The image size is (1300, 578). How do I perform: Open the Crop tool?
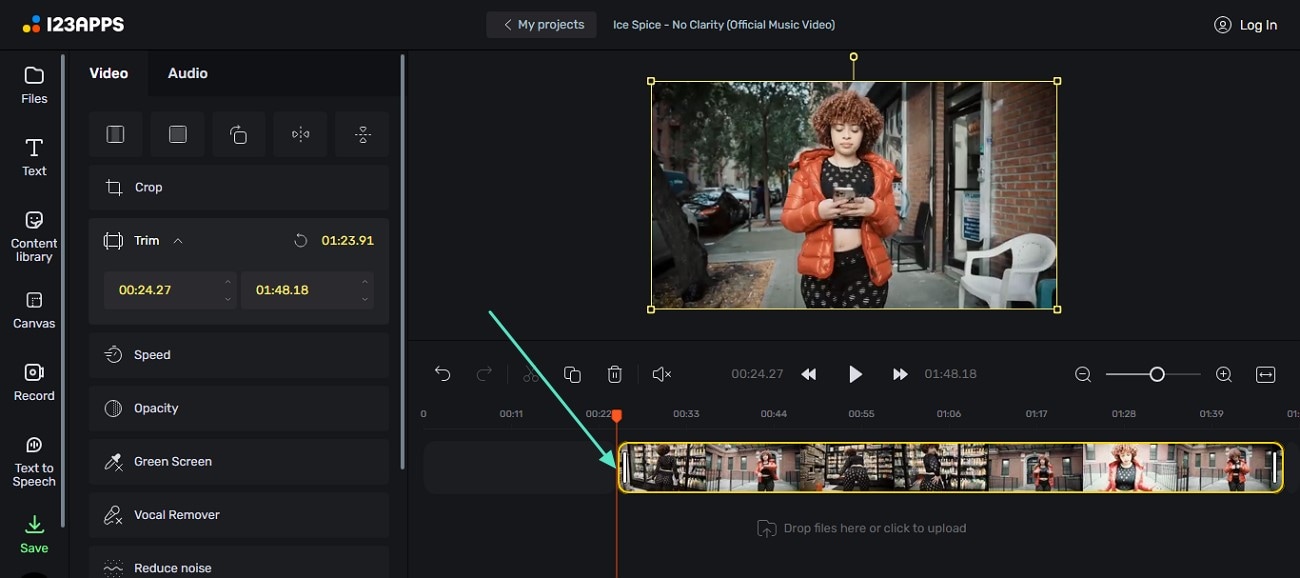pyautogui.click(x=239, y=187)
